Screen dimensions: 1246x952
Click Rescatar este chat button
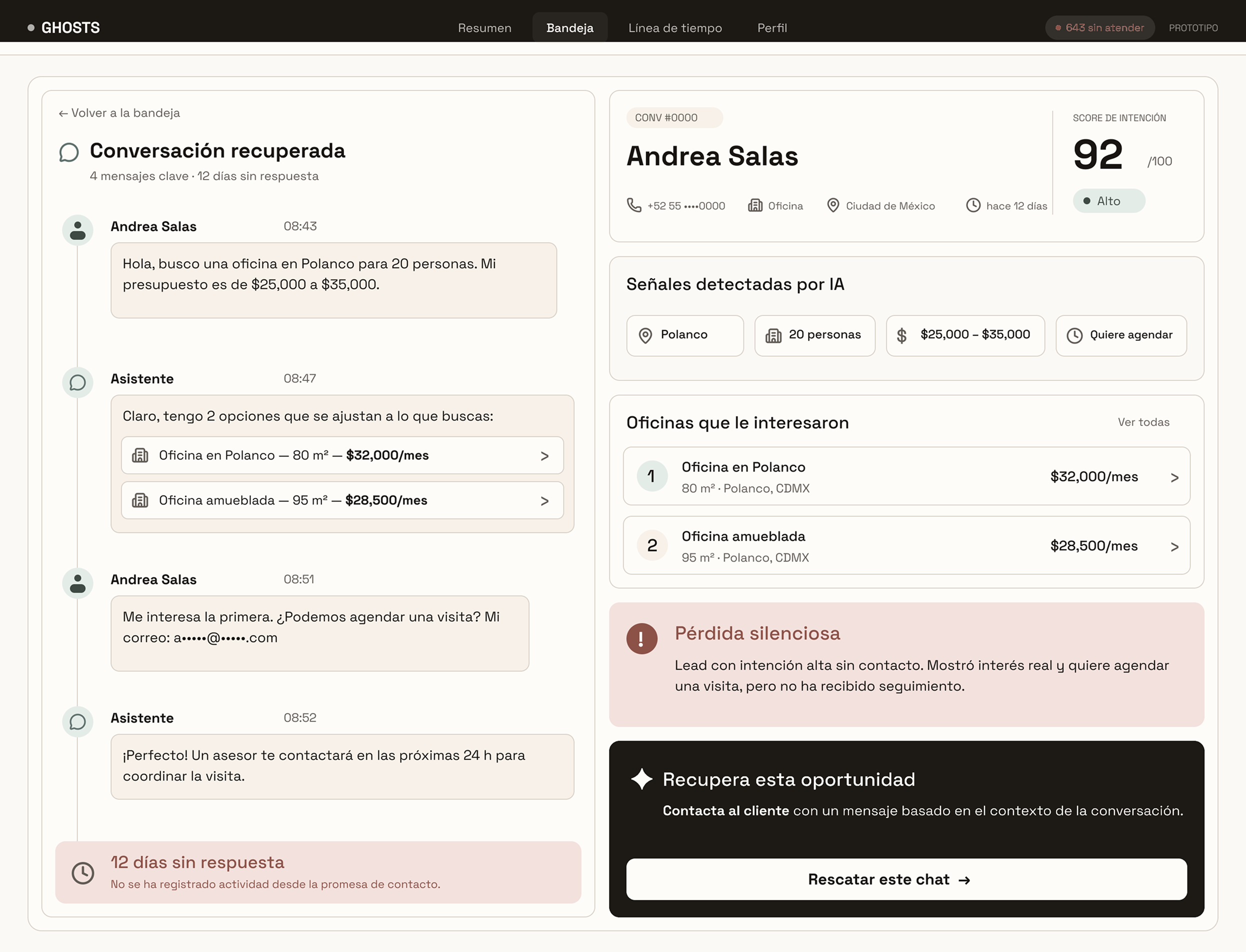click(906, 879)
